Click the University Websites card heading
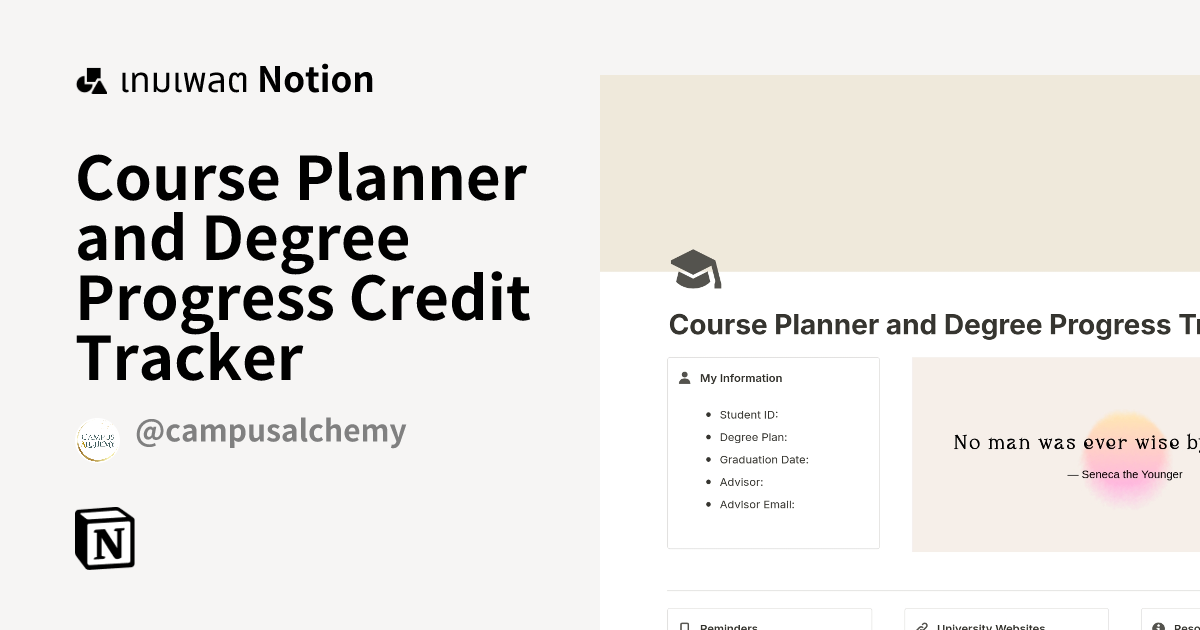Image resolution: width=1200 pixels, height=630 pixels. click(x=990, y=627)
